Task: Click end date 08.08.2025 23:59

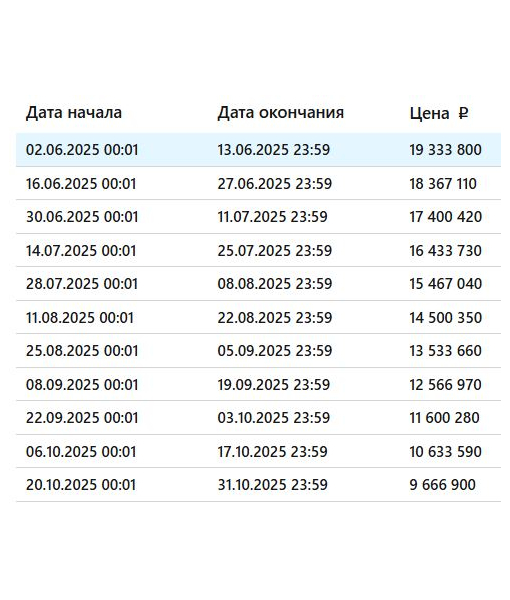Action: point(275,284)
